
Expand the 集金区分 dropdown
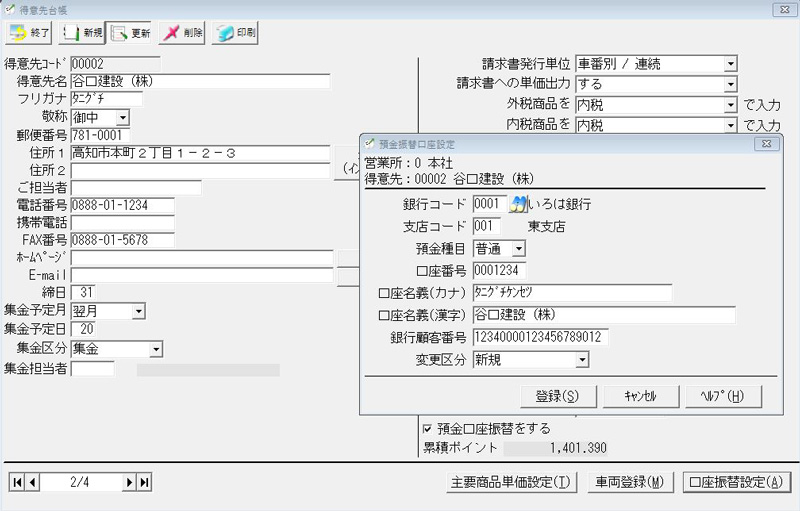tap(155, 349)
